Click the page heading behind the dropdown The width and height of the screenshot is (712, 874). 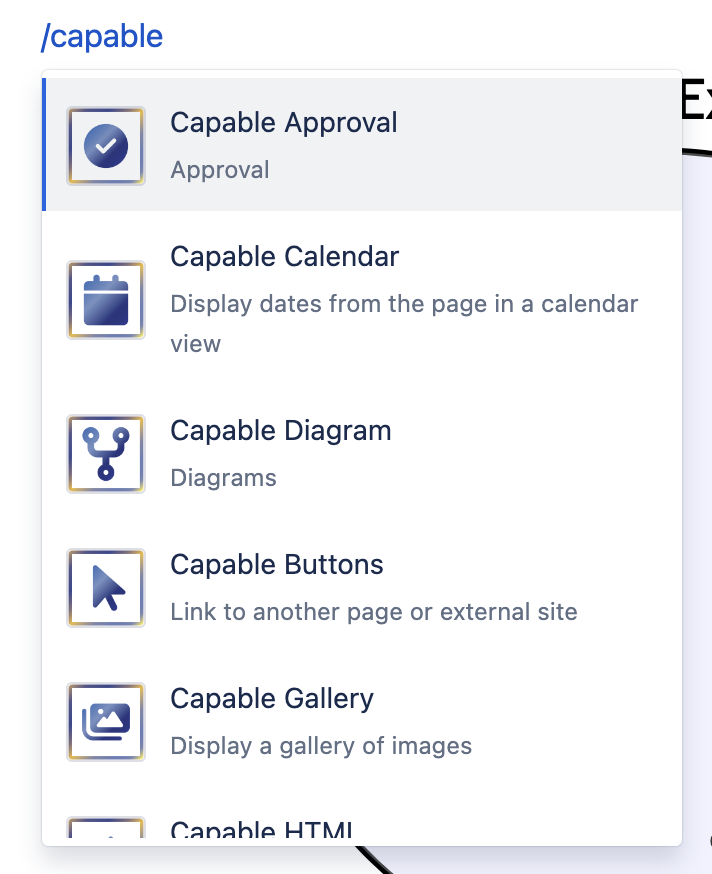tap(696, 100)
